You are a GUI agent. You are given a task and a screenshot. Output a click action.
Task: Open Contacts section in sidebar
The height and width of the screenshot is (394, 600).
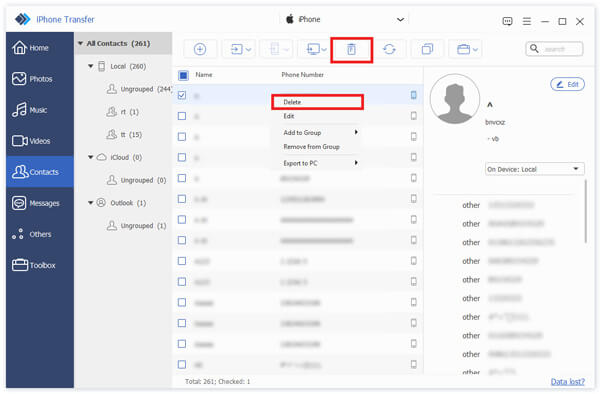coord(39,172)
